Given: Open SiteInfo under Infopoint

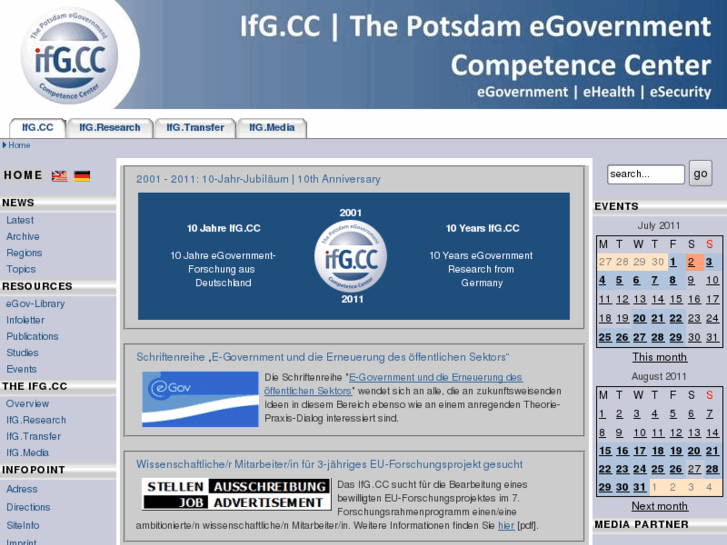Looking at the screenshot, I should click(23, 525).
